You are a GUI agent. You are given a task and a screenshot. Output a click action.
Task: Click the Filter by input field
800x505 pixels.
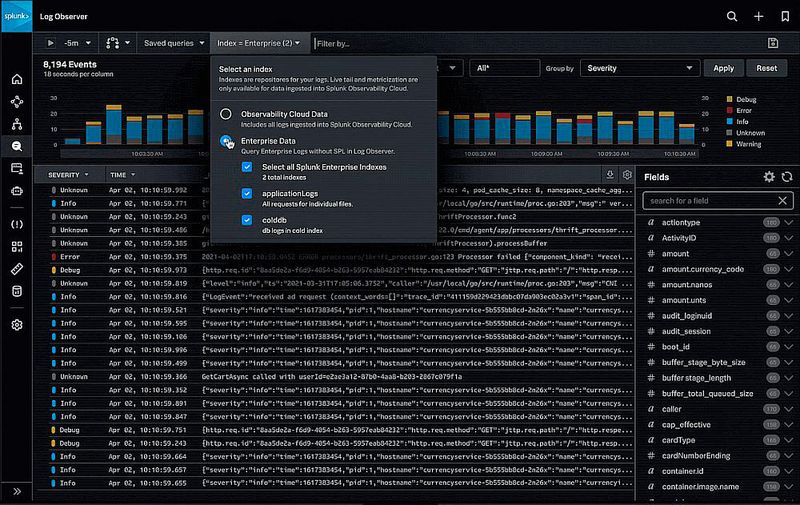point(536,43)
